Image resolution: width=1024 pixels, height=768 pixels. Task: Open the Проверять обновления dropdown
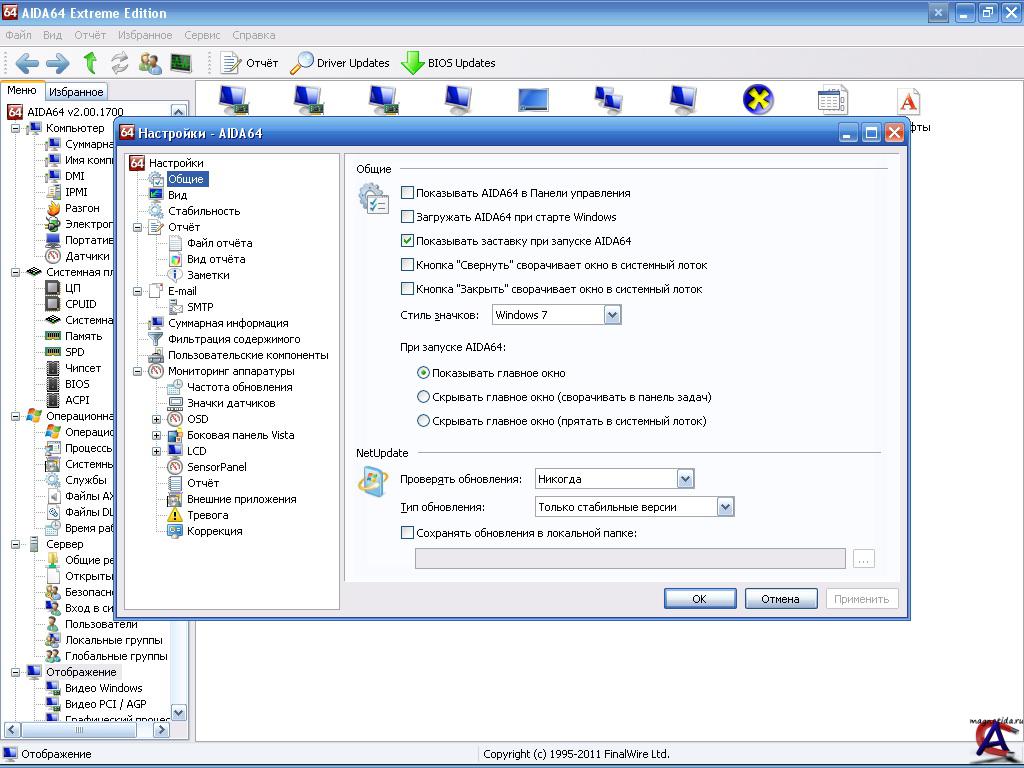tap(685, 479)
